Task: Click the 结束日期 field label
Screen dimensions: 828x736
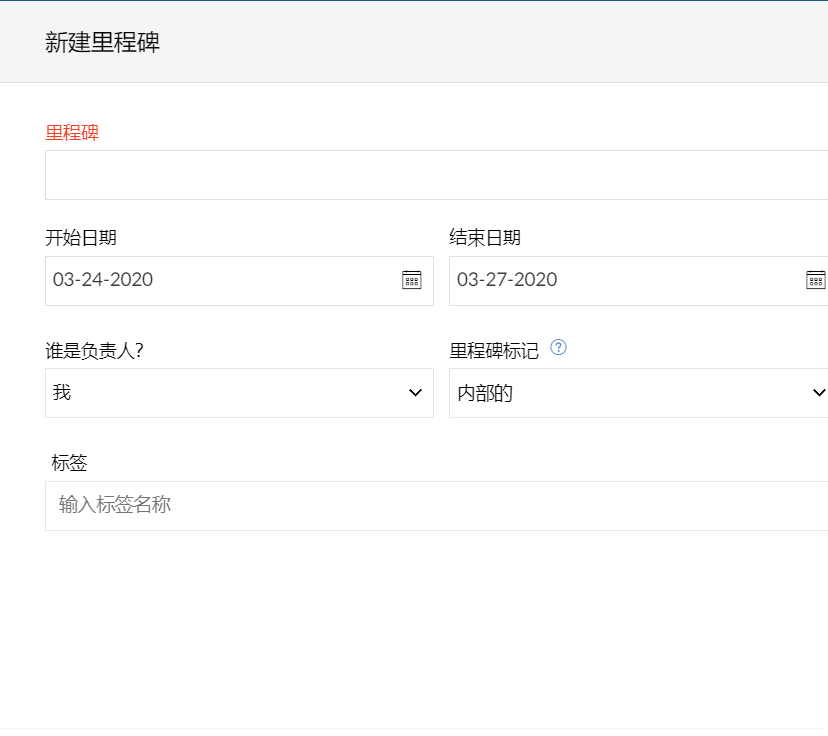Action: click(x=484, y=238)
